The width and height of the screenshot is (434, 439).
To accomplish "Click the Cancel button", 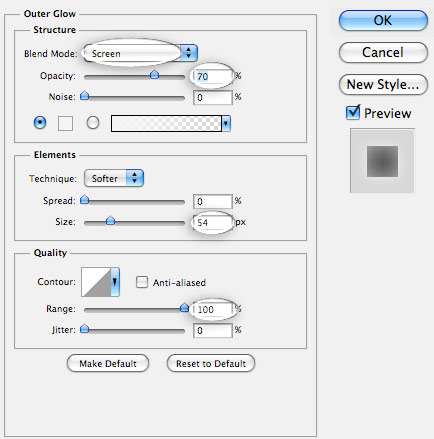I will pos(383,52).
